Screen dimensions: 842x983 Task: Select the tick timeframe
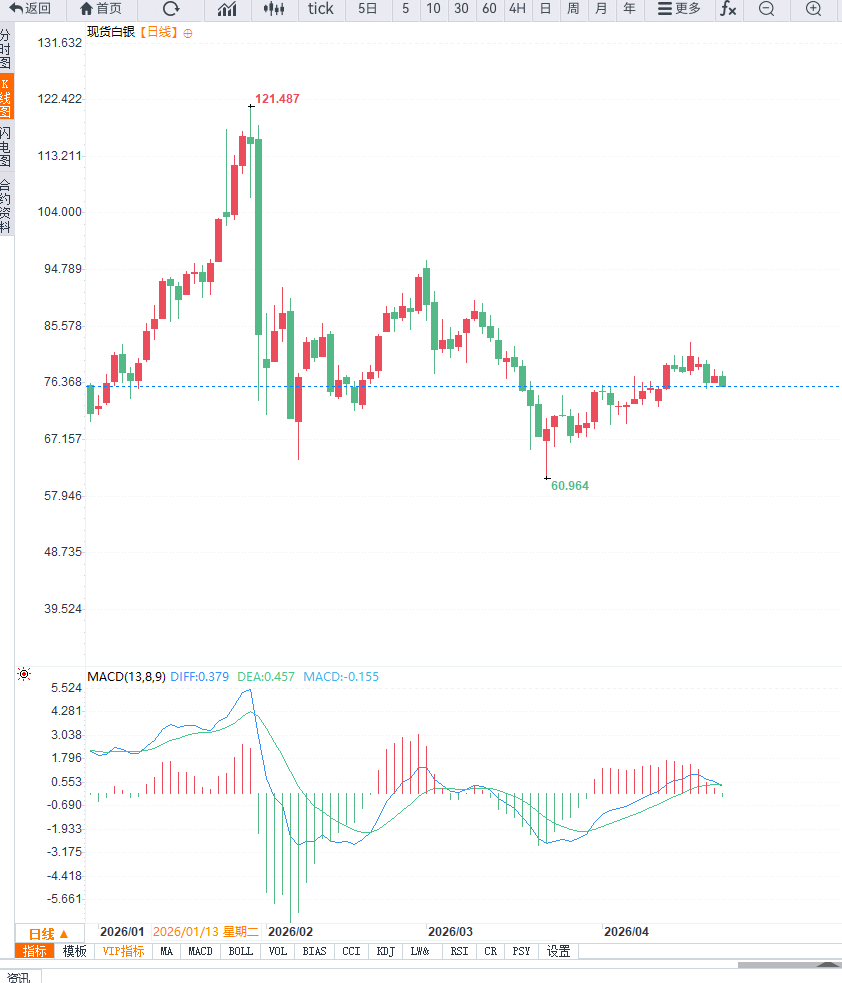[320, 9]
